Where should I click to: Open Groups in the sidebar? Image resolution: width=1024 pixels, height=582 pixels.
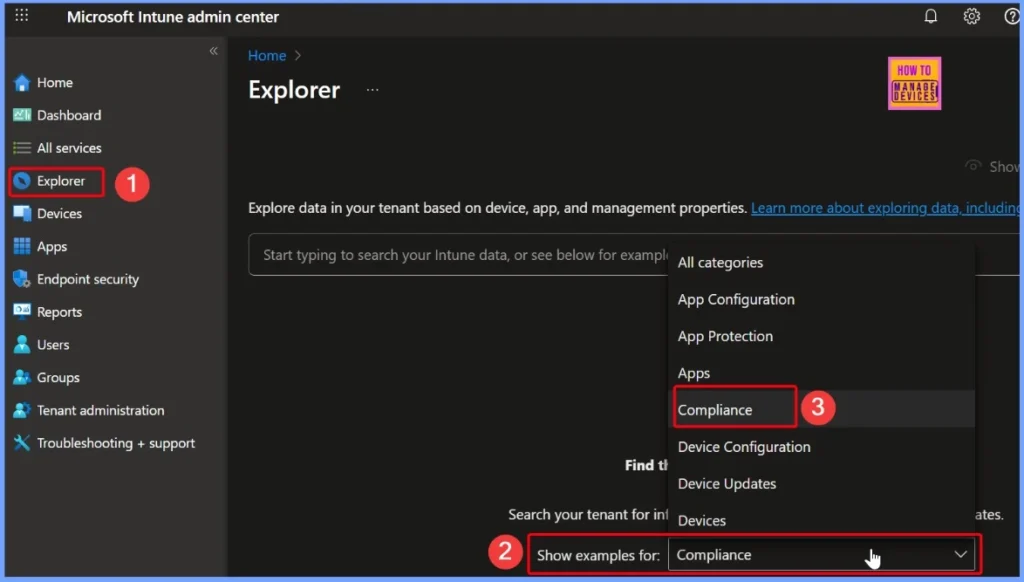(x=58, y=378)
